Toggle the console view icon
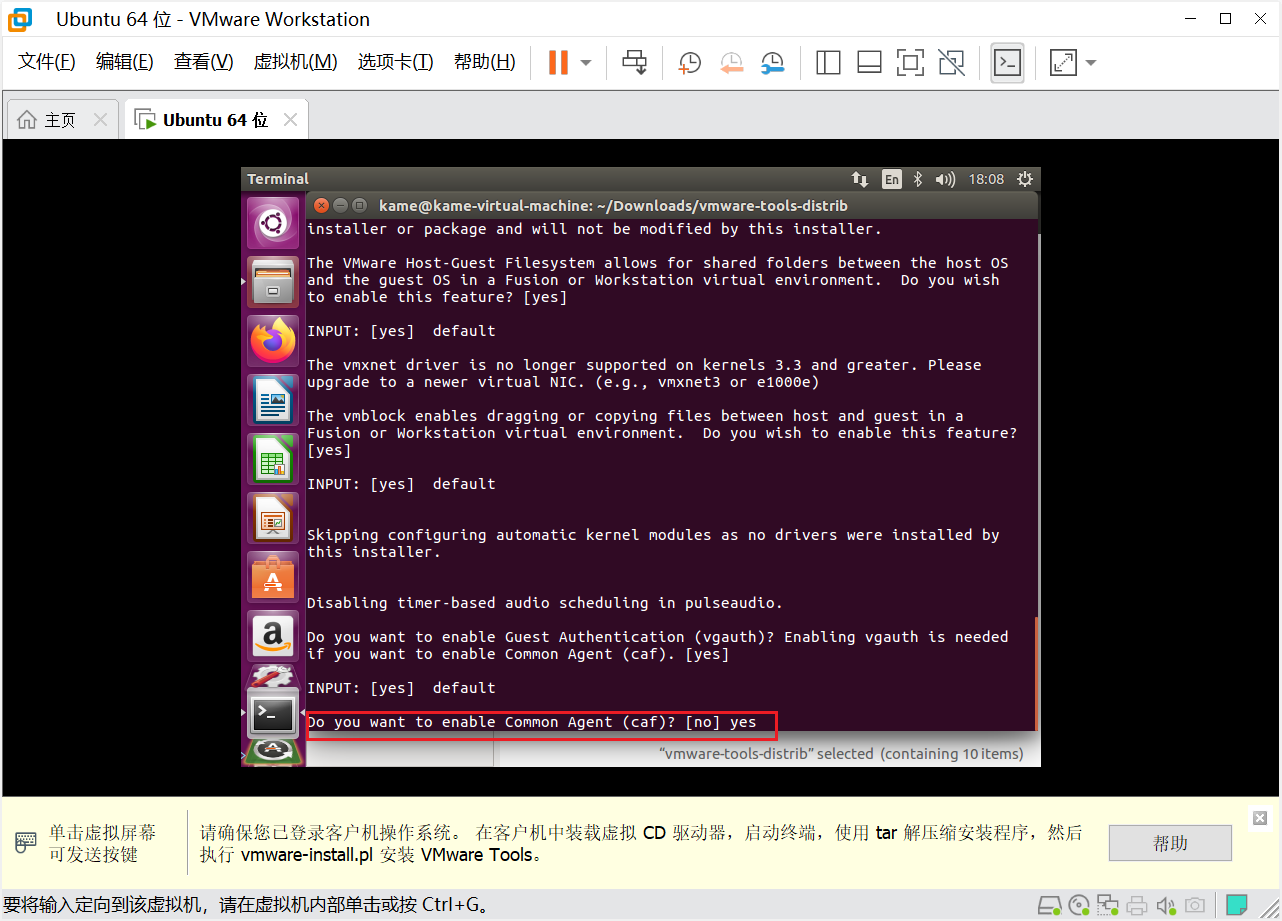 (1007, 63)
